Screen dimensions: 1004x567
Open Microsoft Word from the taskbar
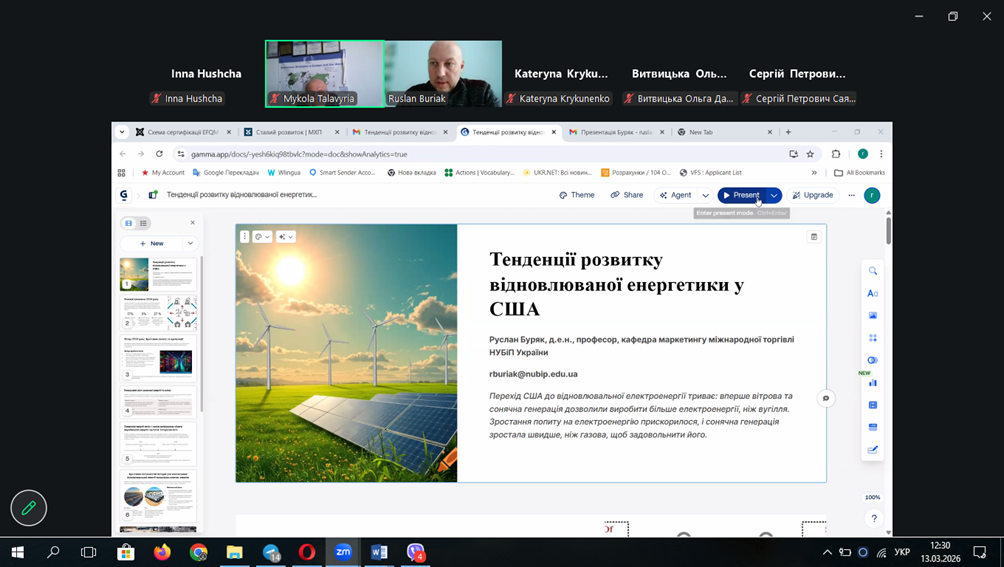click(x=379, y=552)
